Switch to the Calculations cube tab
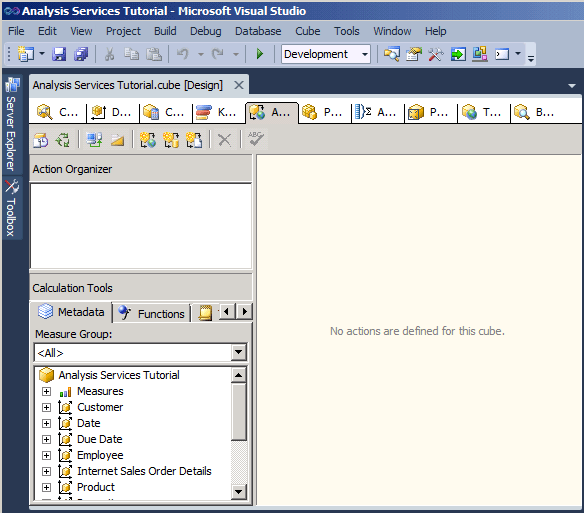This screenshot has width=584, height=513. coord(166,112)
